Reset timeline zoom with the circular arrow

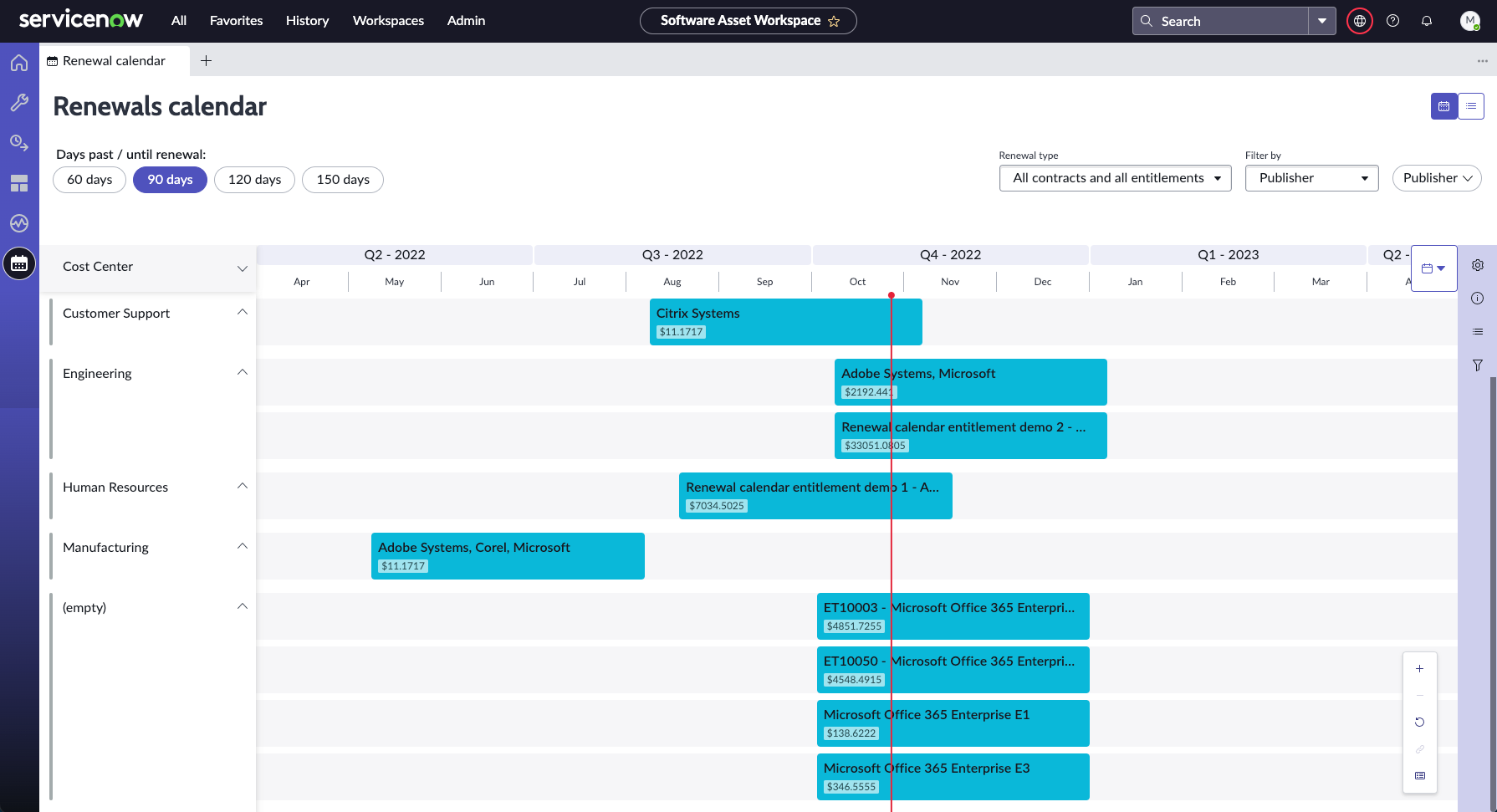(x=1419, y=723)
